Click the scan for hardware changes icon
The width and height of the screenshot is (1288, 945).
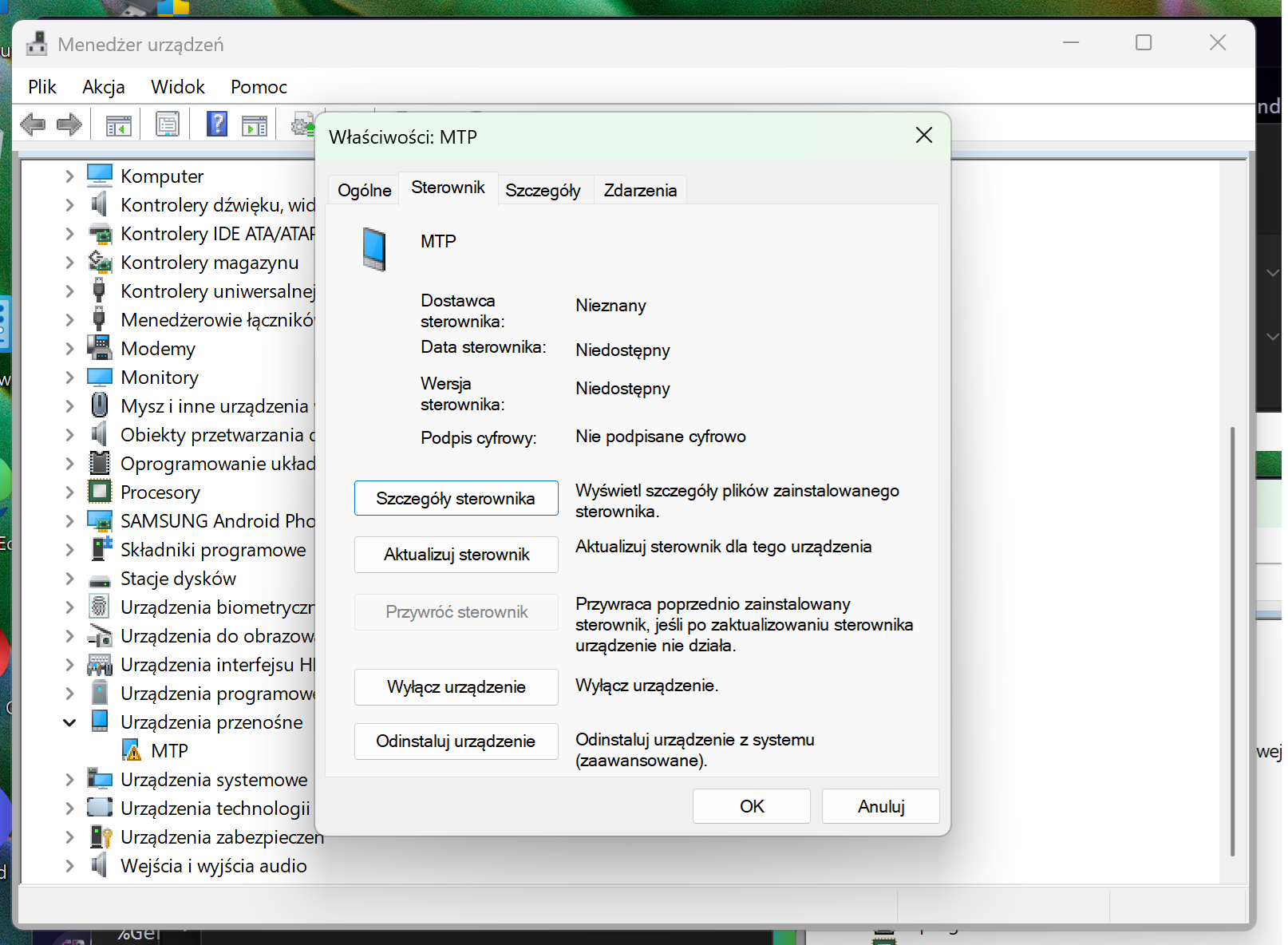click(302, 124)
